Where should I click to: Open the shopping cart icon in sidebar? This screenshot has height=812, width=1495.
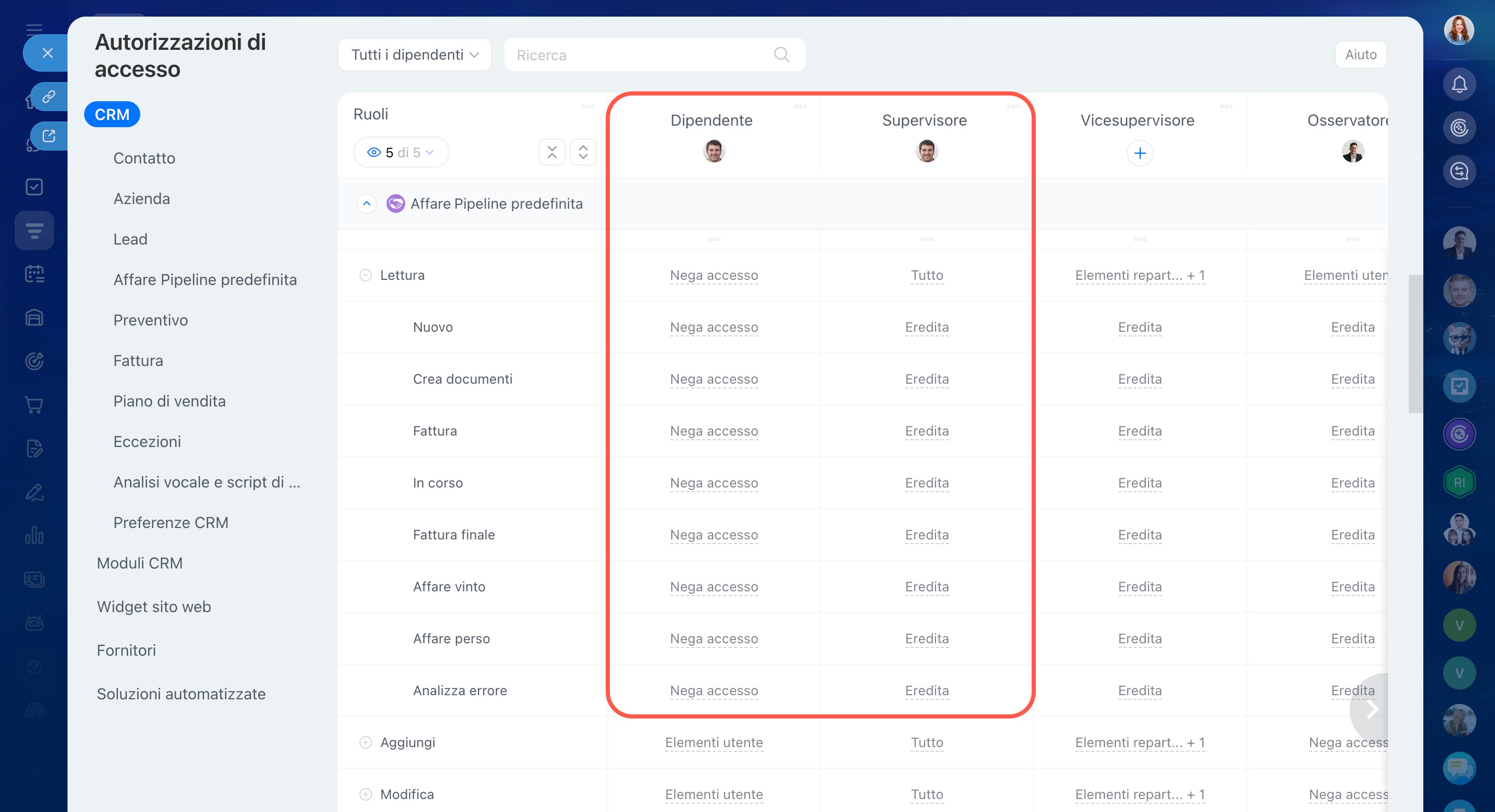point(34,405)
